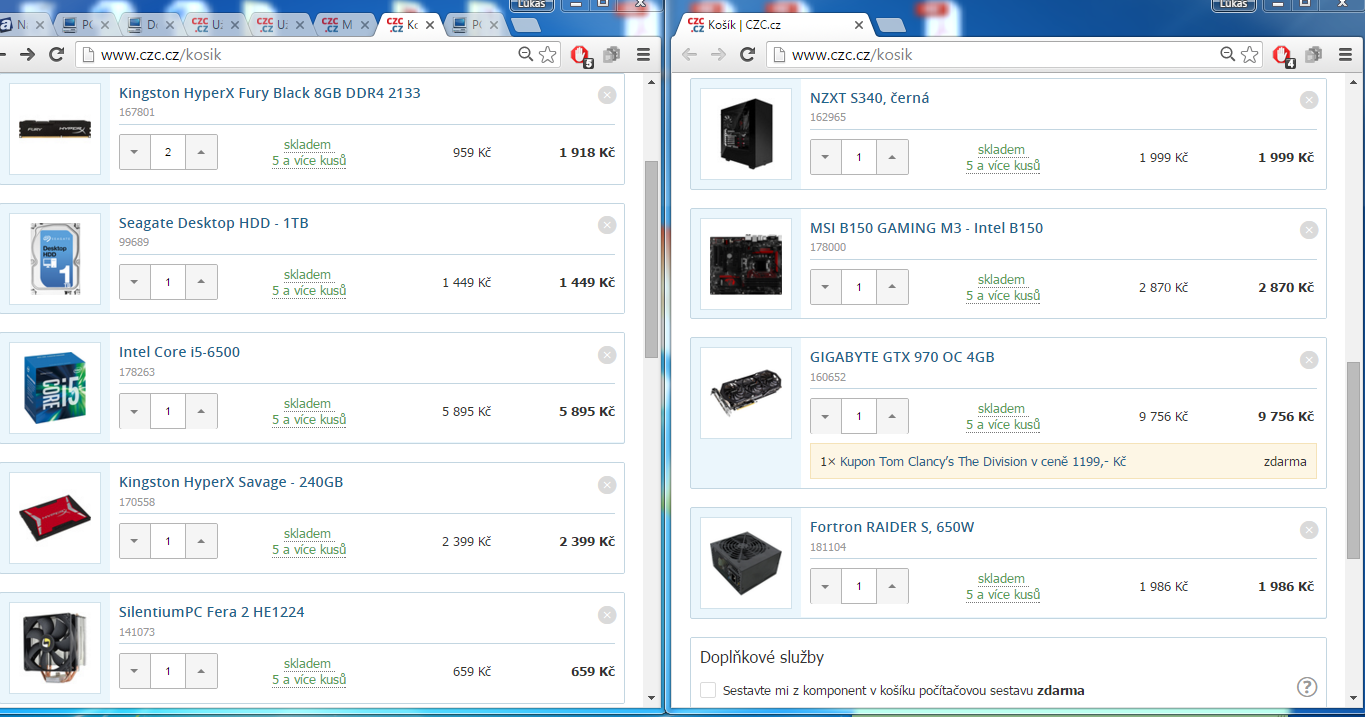Increase quantity of NZXT S340 case
Viewport: 1365px width, 717px height.
(x=892, y=157)
